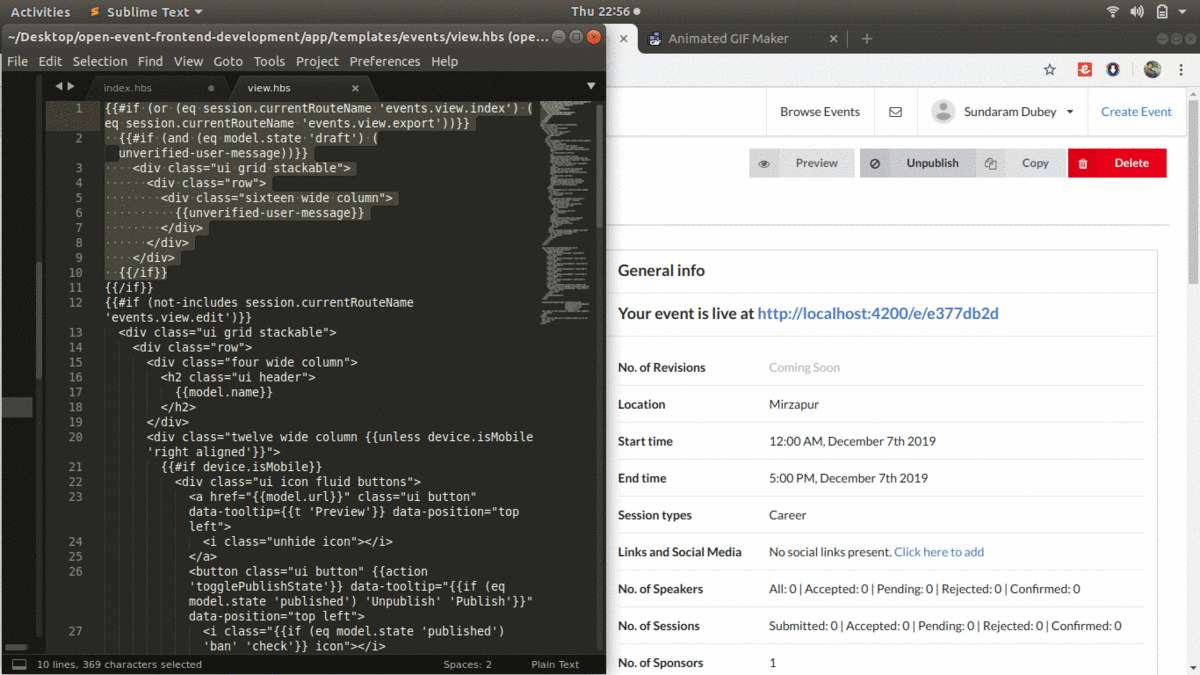Image resolution: width=1200 pixels, height=675 pixels.
Task: Click the Browse Events link
Action: pos(820,112)
